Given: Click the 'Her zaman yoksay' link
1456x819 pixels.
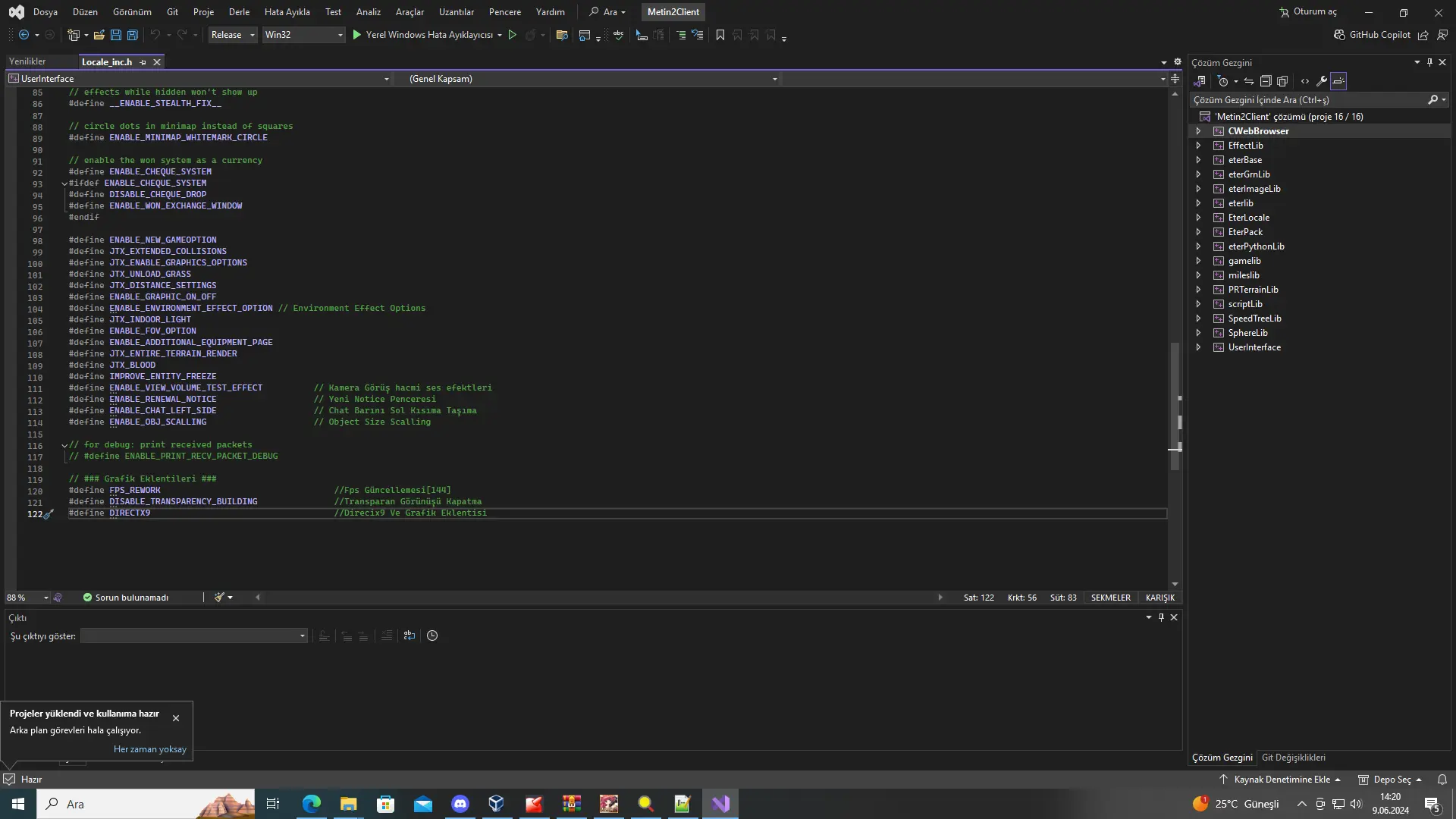Looking at the screenshot, I should coord(149,749).
